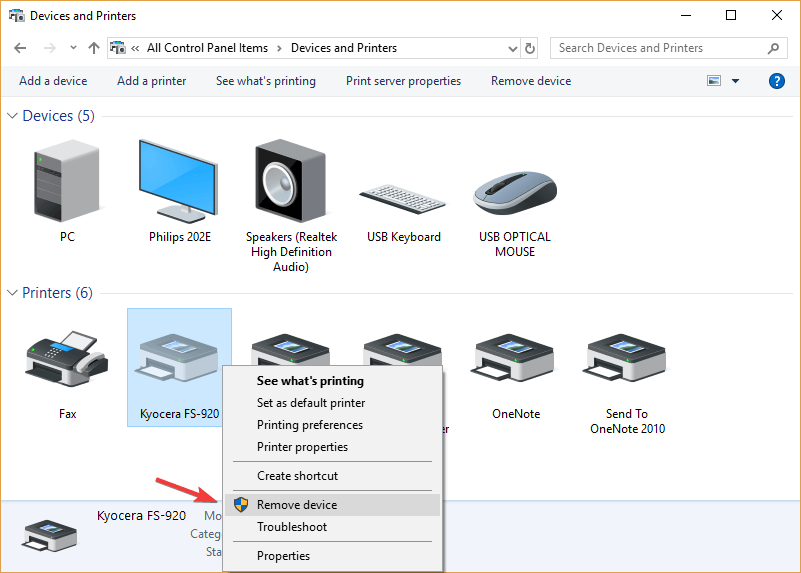The height and width of the screenshot is (573, 801).
Task: Select the OneNote printer icon
Action: pos(514,357)
